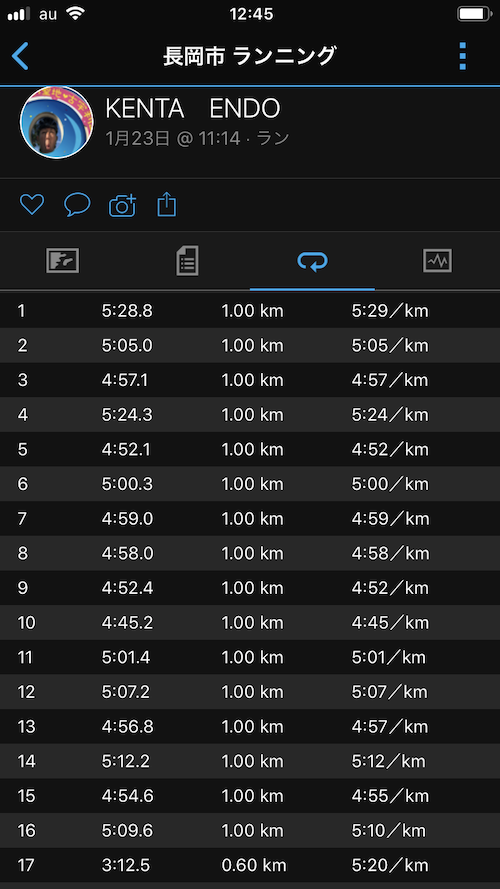Open the charts graph tab
This screenshot has width=500, height=889.
click(x=438, y=261)
